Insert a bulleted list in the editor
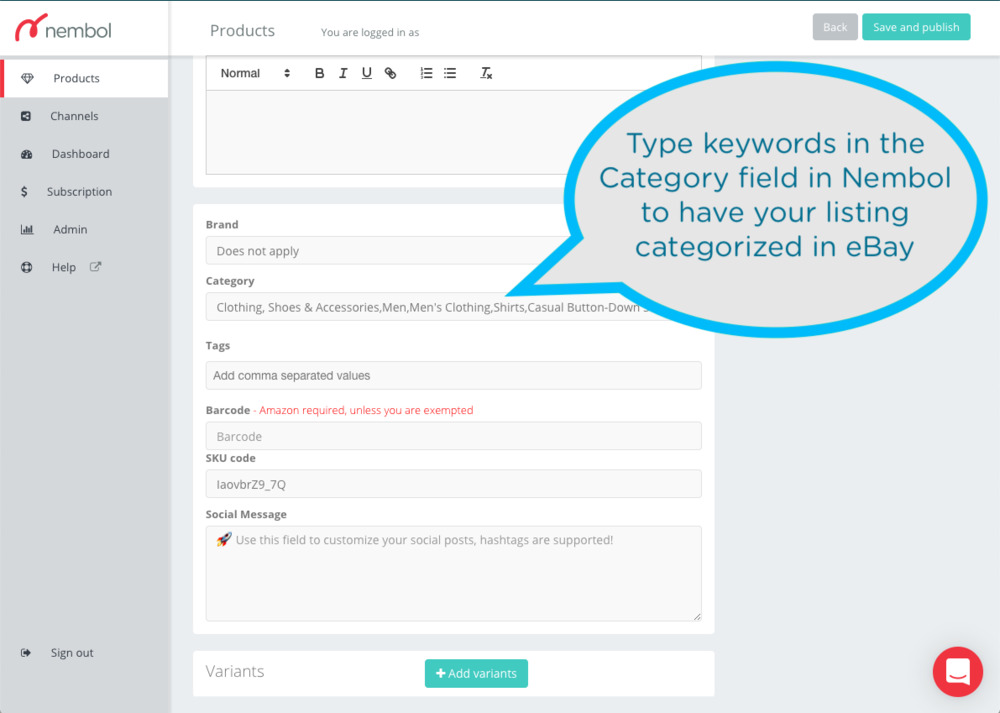Viewport: 1000px width, 713px height. tap(450, 73)
